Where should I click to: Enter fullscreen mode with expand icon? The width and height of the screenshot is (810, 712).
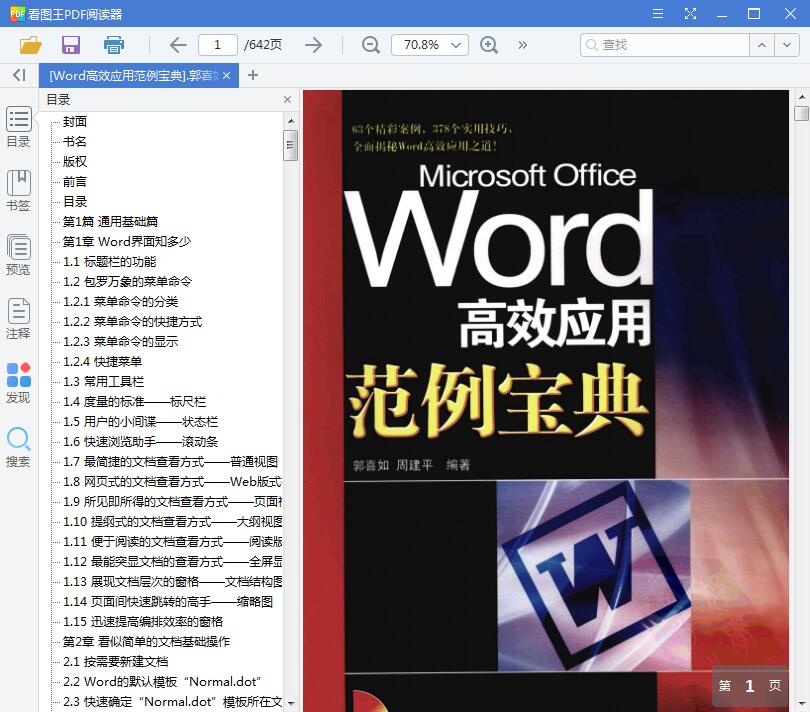[x=690, y=13]
